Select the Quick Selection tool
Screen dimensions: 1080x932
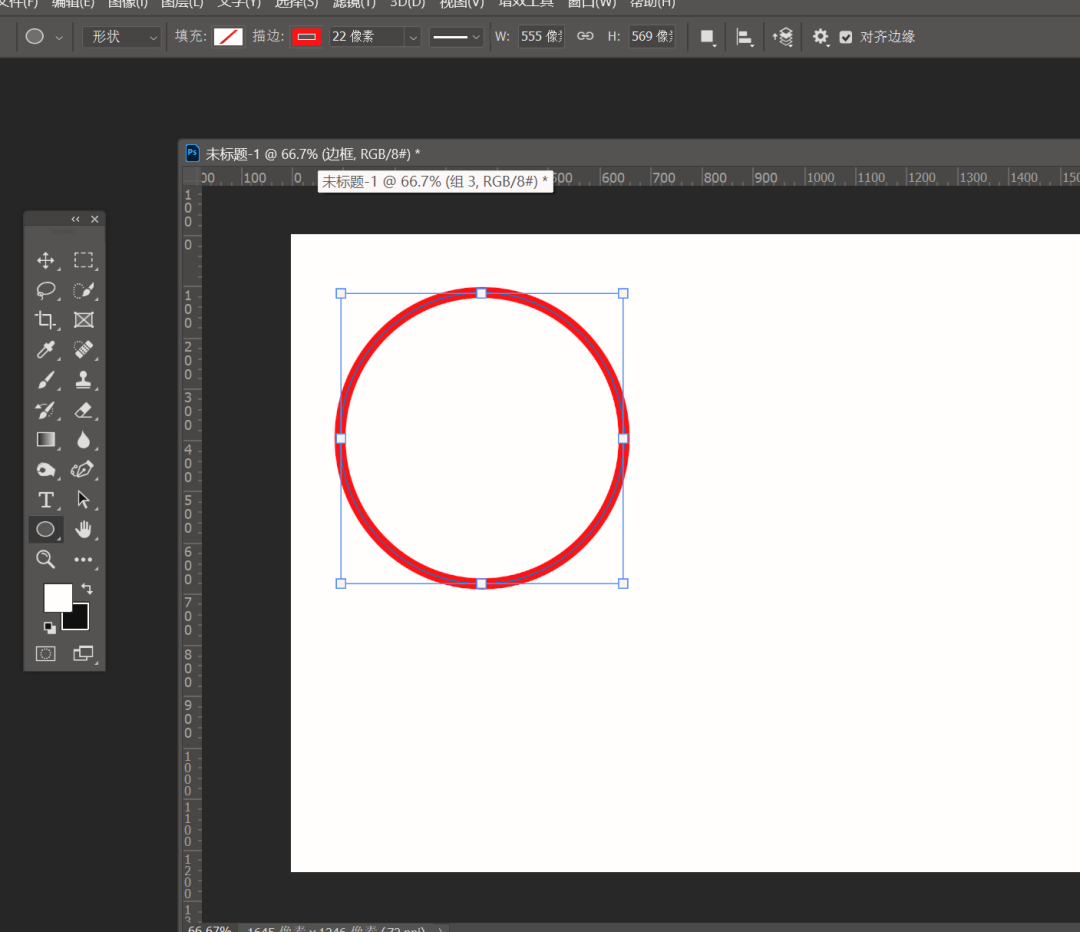coord(83,290)
